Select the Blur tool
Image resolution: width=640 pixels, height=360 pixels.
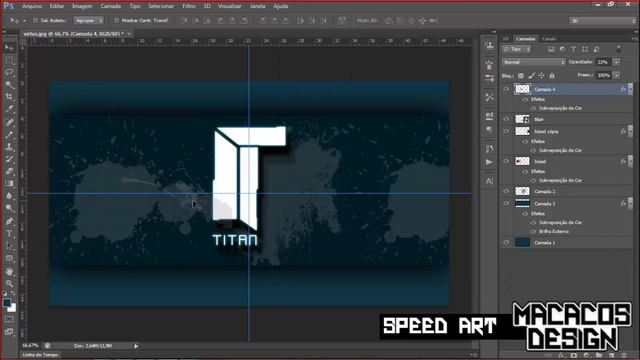tap(9, 196)
